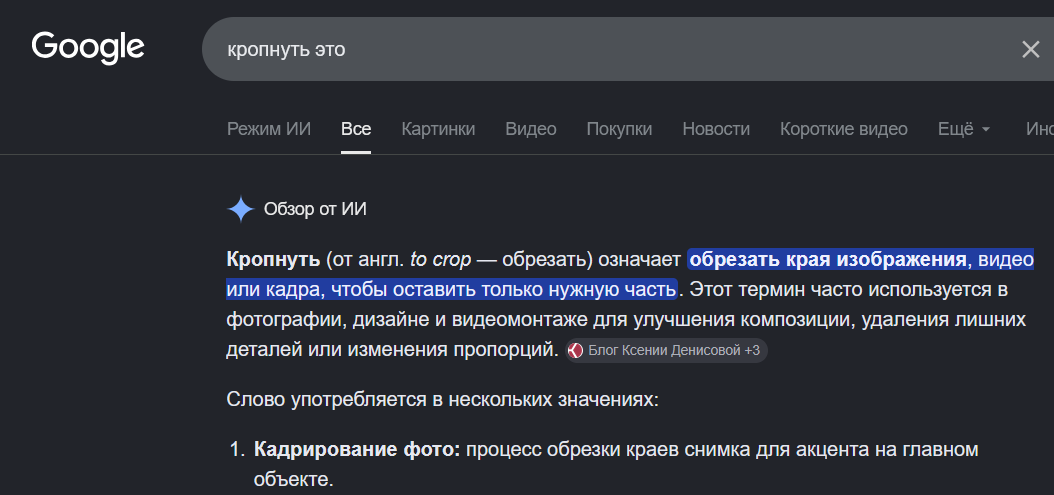Screen dimensions: 1054x495
Task: Click the "Обзор от ИИ" heading text
Action: click(315, 209)
